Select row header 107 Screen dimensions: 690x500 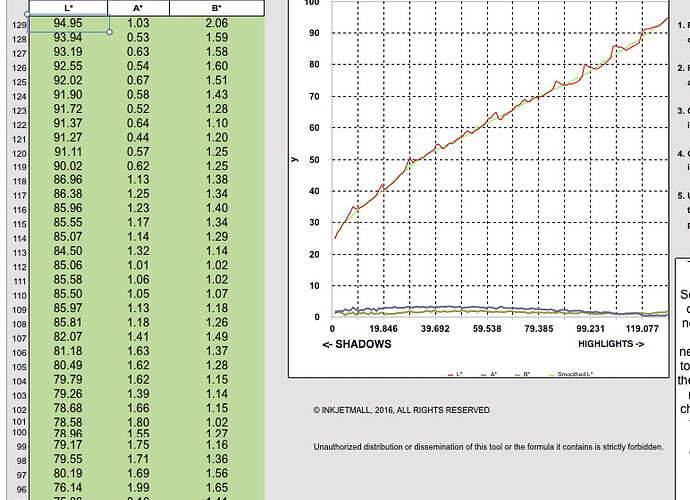tap(19, 338)
